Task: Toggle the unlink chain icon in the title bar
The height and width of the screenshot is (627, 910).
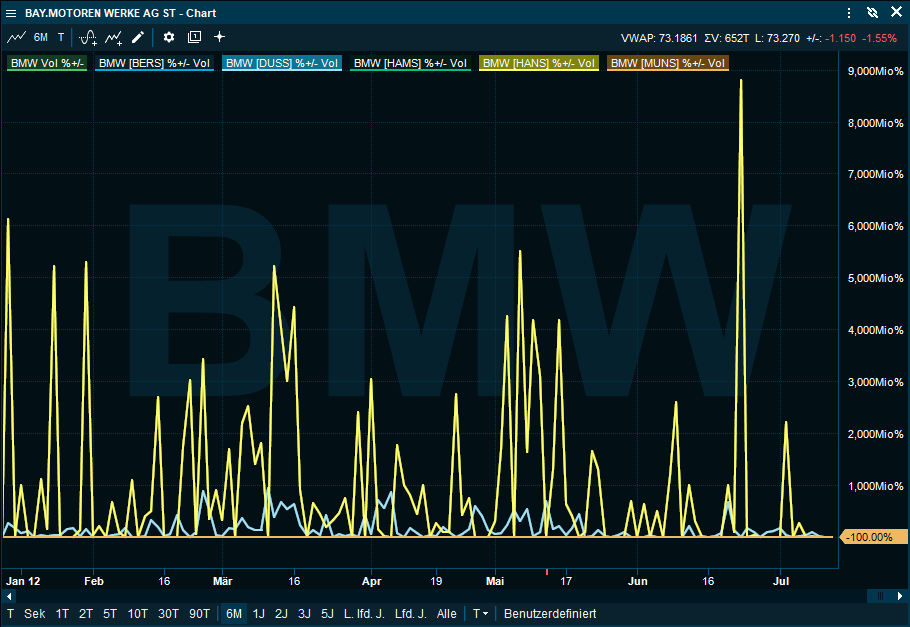Action: point(872,13)
